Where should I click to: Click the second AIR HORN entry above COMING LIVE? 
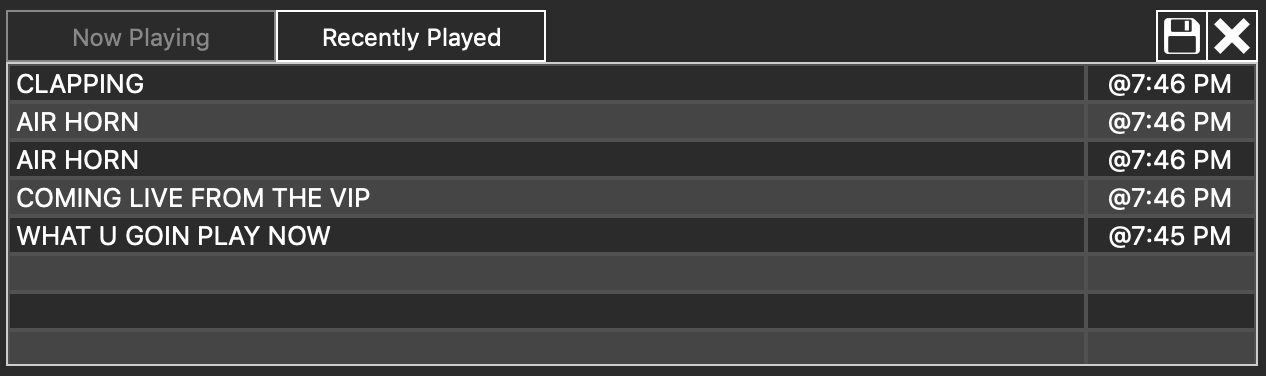click(547, 160)
